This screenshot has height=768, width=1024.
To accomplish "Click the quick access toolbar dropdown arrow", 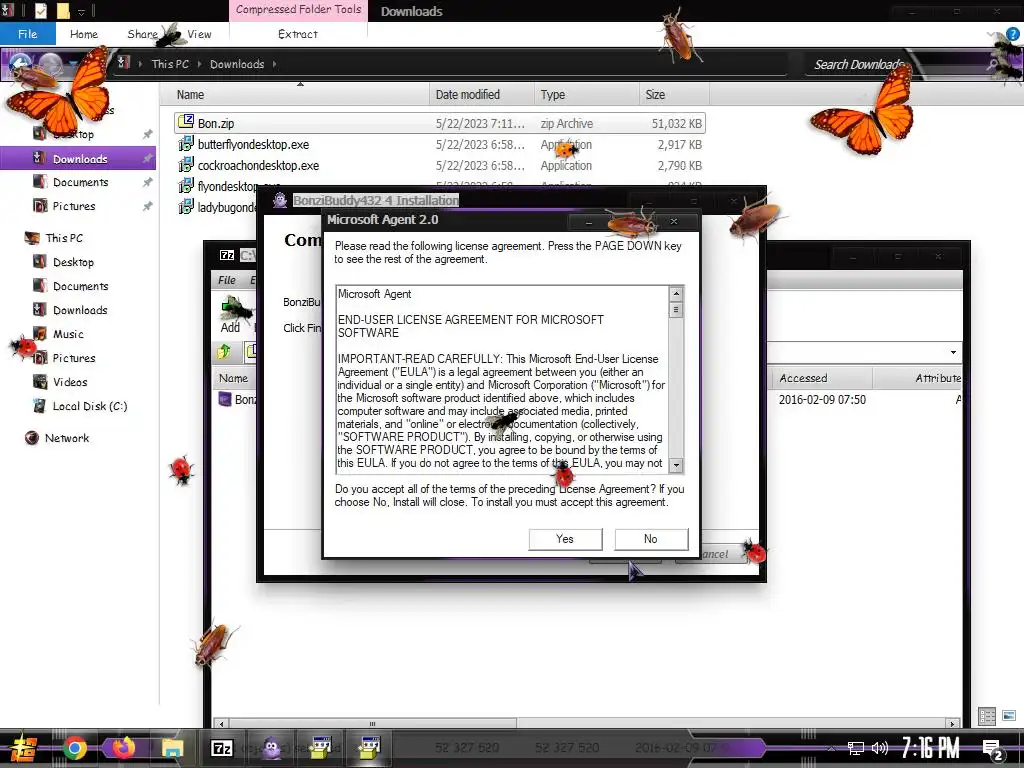I will [82, 11].
